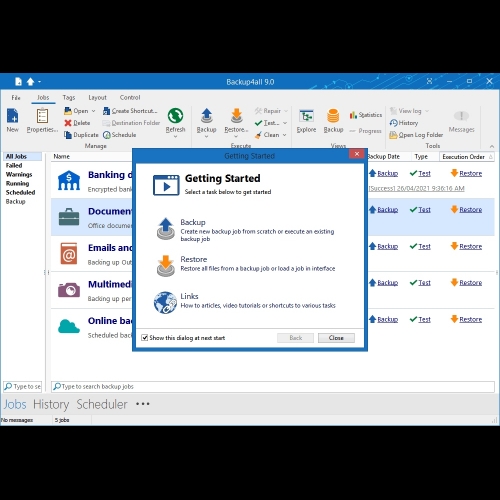Close Getting Started dialog with red X

pyautogui.click(x=357, y=154)
